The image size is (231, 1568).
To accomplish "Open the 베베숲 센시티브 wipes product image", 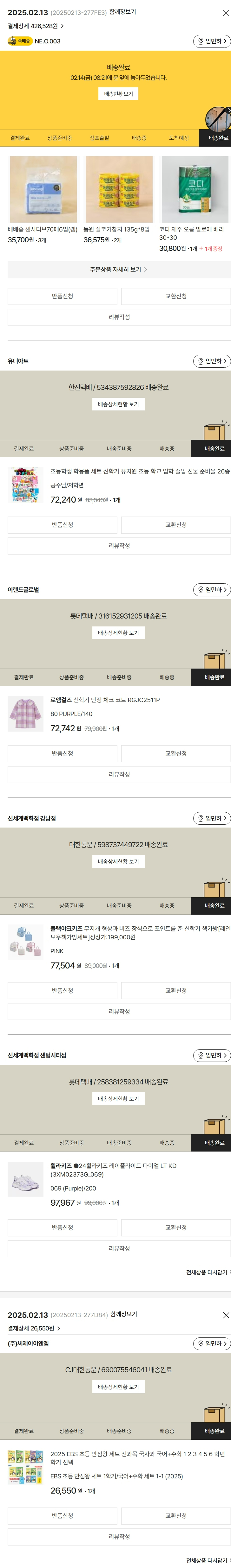I will pyautogui.click(x=43, y=189).
